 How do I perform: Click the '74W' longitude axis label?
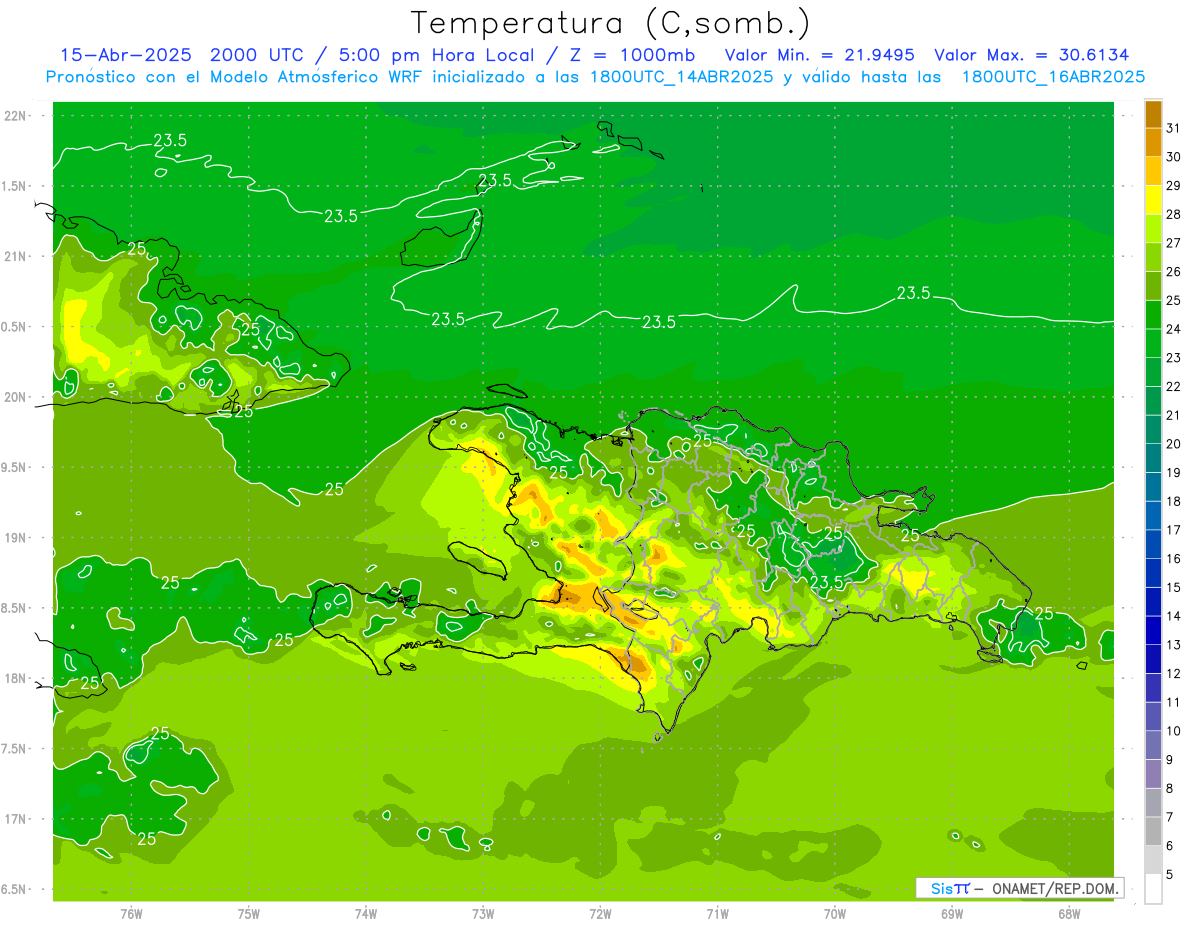[x=366, y=914]
